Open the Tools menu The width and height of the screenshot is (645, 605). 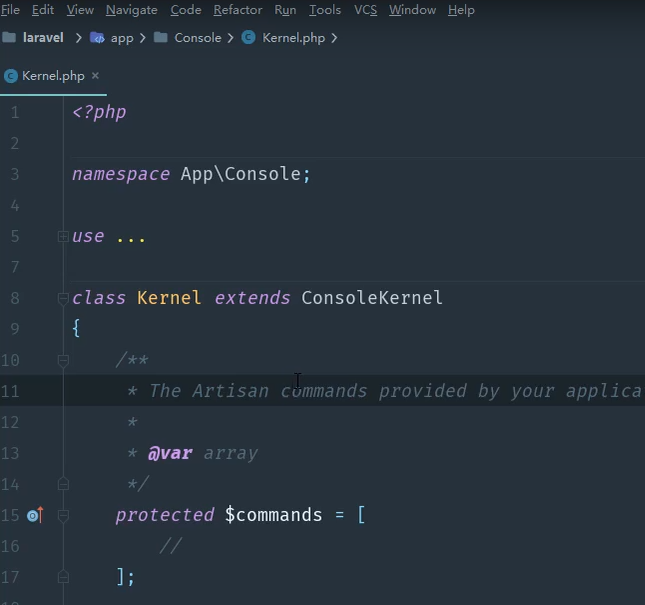point(324,10)
